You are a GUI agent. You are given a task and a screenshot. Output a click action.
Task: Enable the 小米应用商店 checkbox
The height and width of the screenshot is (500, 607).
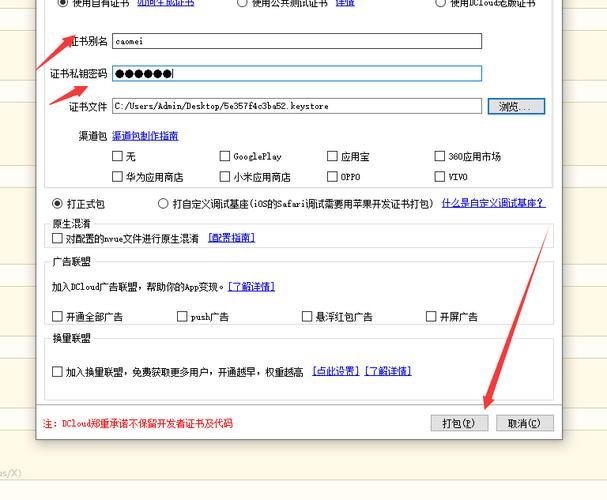click(225, 176)
